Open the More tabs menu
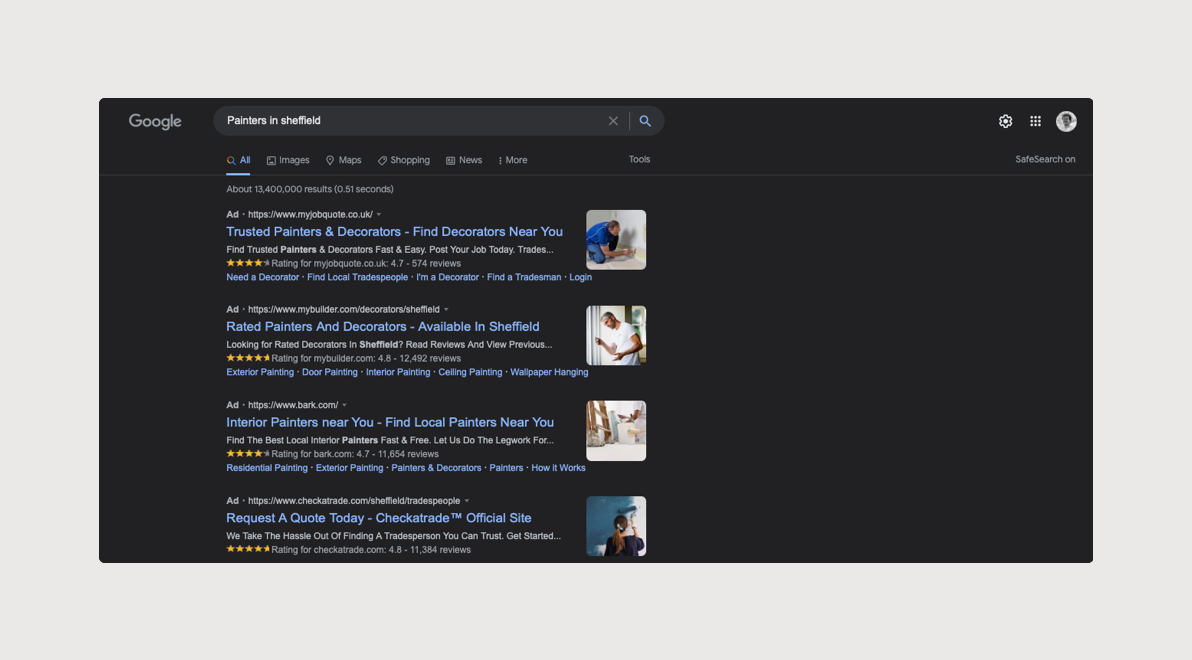This screenshot has width=1192, height=660. 512,160
